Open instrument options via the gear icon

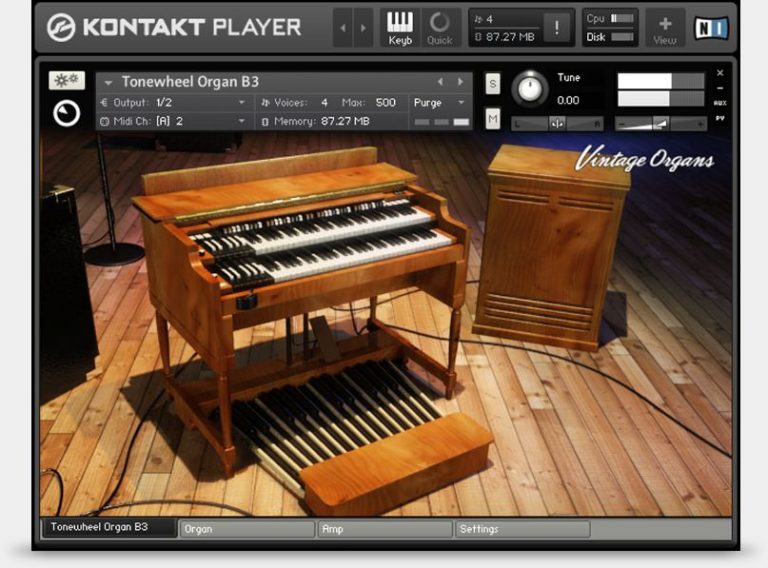pos(67,80)
